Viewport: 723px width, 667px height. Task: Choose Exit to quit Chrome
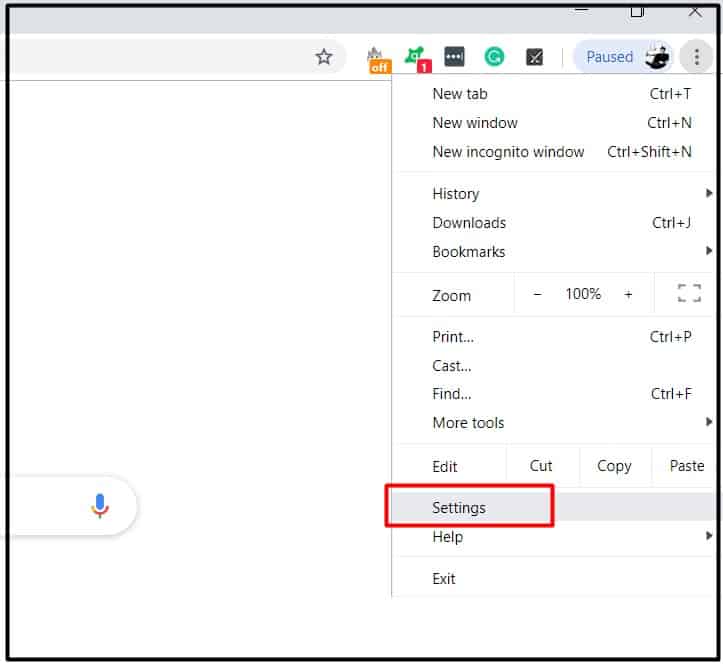[x=553, y=578]
